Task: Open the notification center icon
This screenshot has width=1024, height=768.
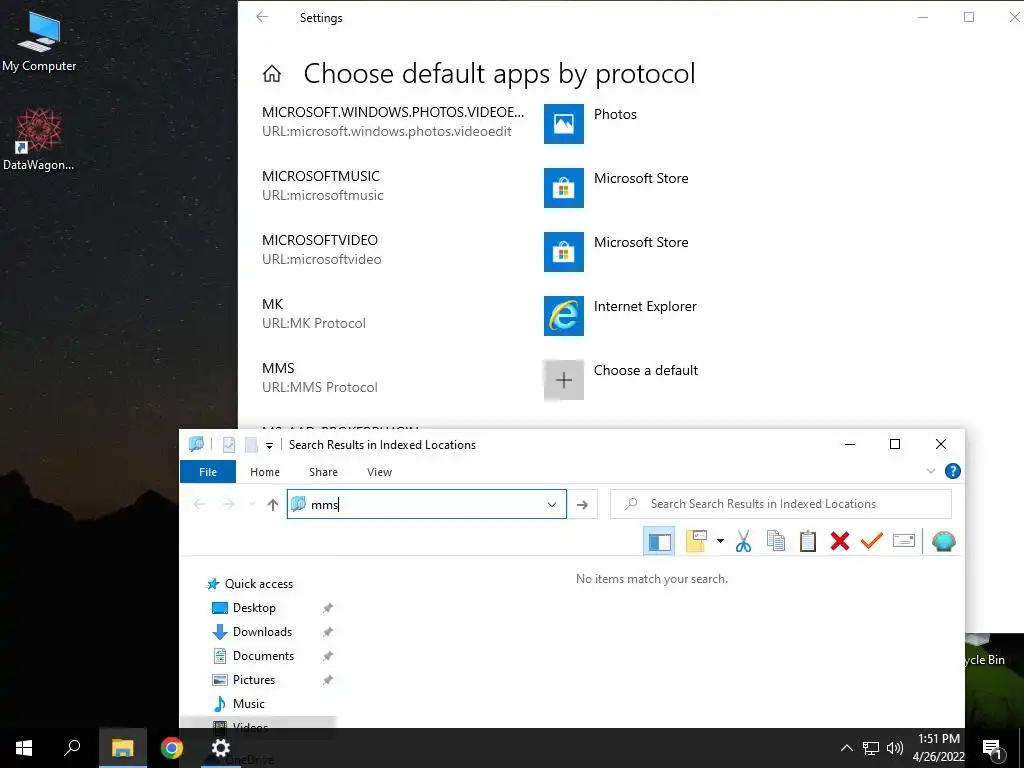Action: pos(993,748)
